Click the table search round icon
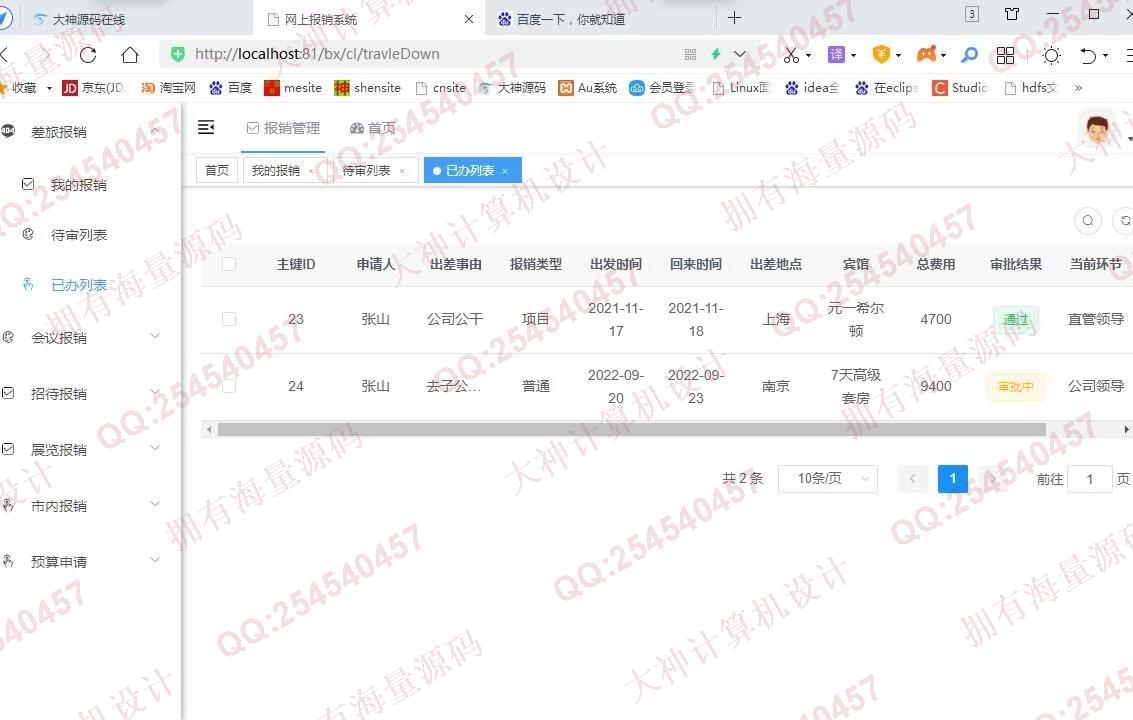This screenshot has height=720, width=1133. [1087, 220]
